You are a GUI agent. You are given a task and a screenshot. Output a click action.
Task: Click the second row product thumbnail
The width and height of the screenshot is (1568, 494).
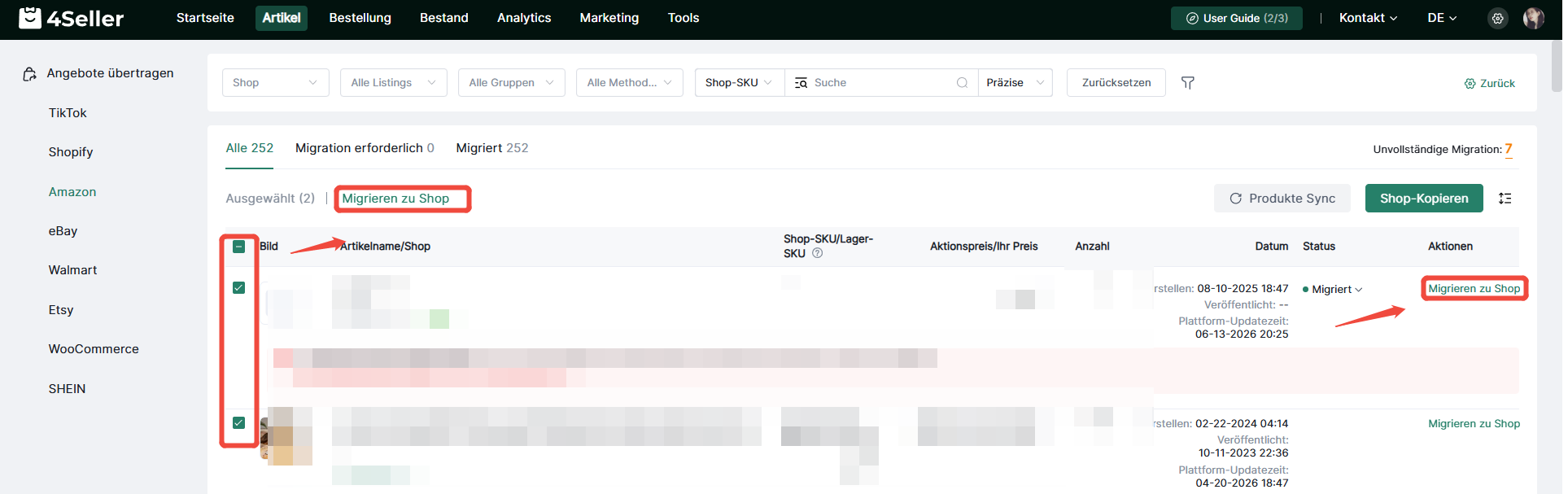[x=286, y=436]
